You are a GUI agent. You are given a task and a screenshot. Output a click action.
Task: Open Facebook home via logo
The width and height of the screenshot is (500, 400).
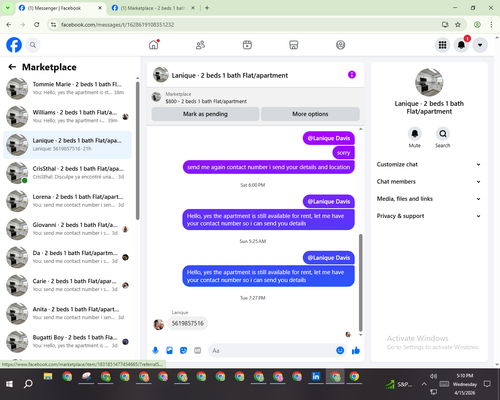14,45
